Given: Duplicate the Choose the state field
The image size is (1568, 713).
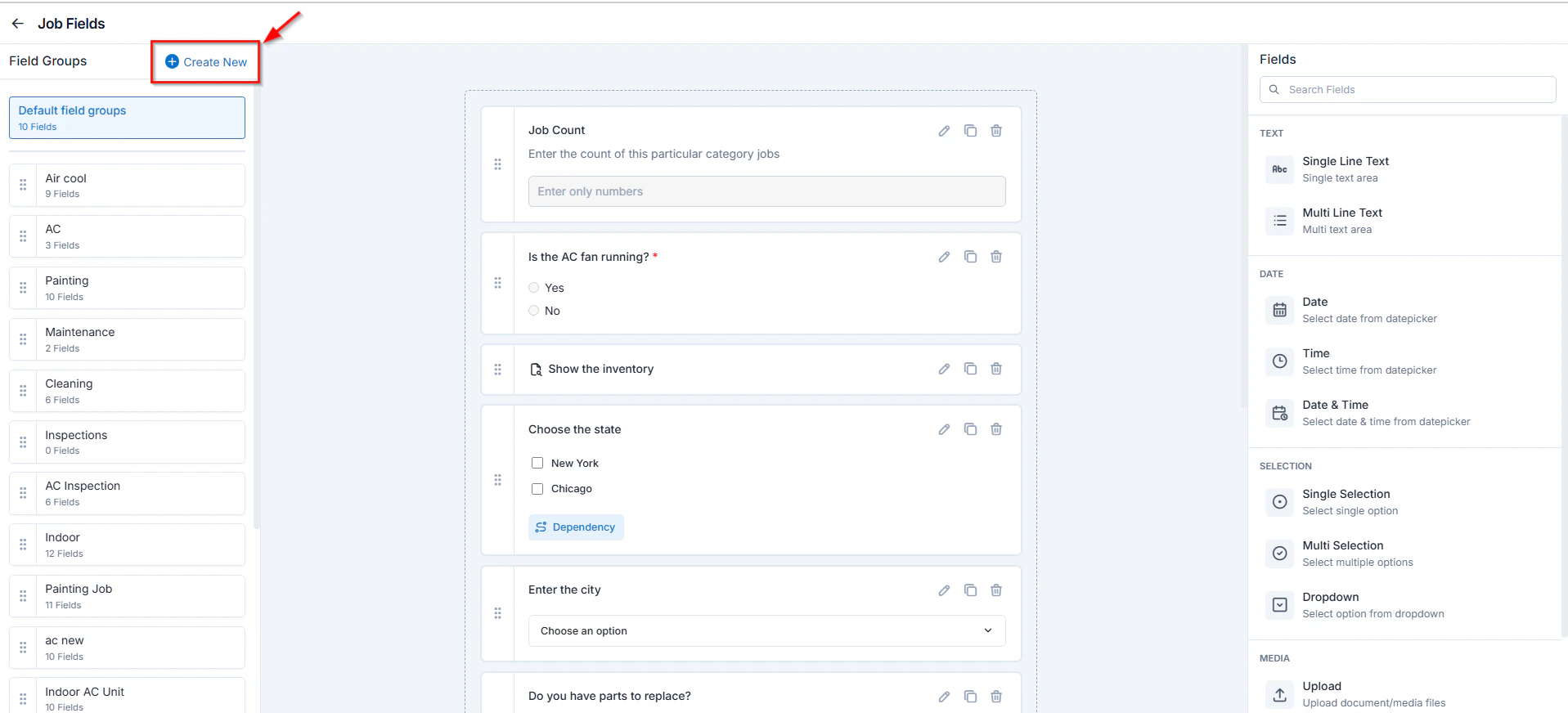Looking at the screenshot, I should coord(970,429).
